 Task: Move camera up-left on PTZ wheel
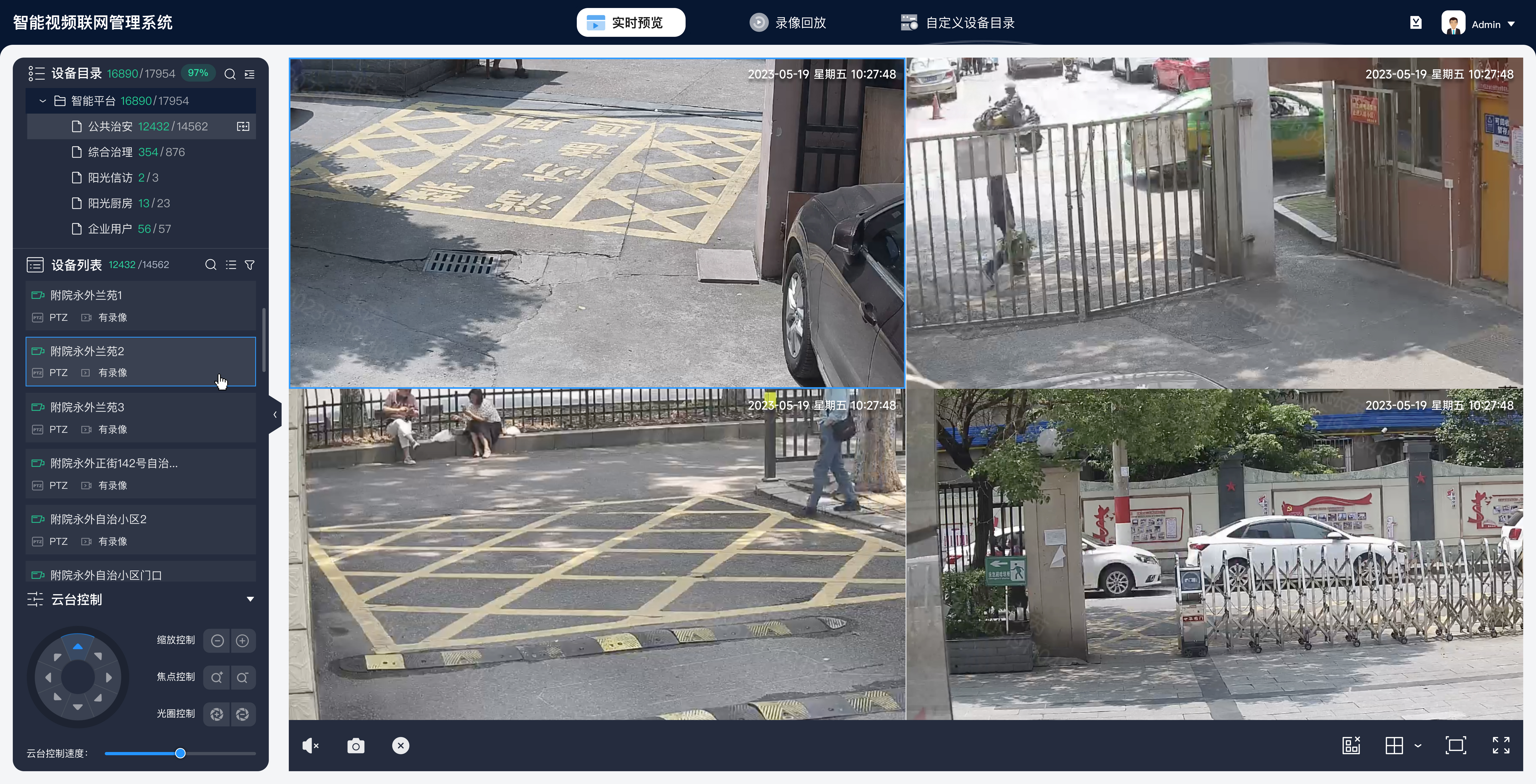coord(57,657)
